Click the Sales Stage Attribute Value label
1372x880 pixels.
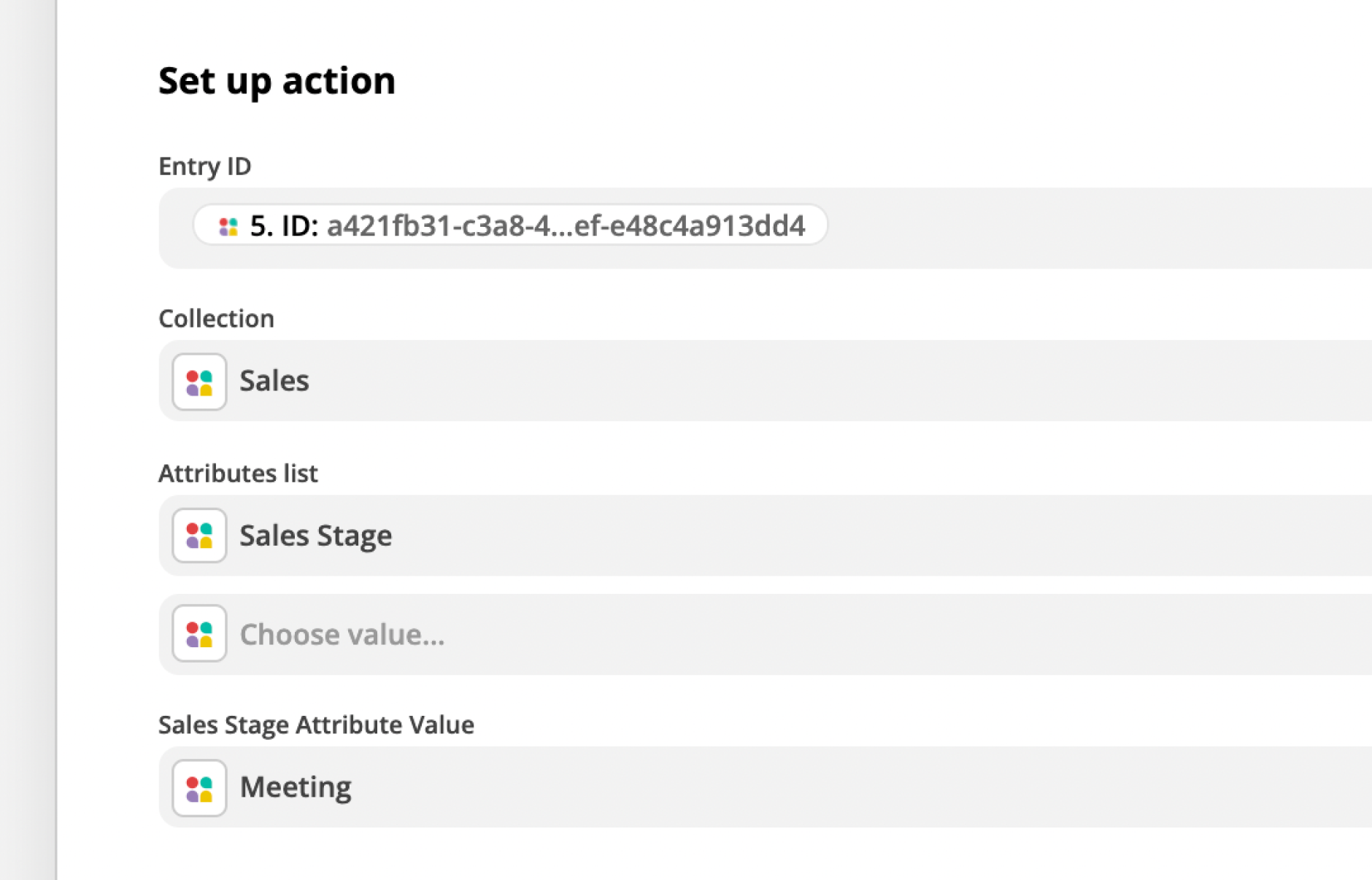[316, 725]
